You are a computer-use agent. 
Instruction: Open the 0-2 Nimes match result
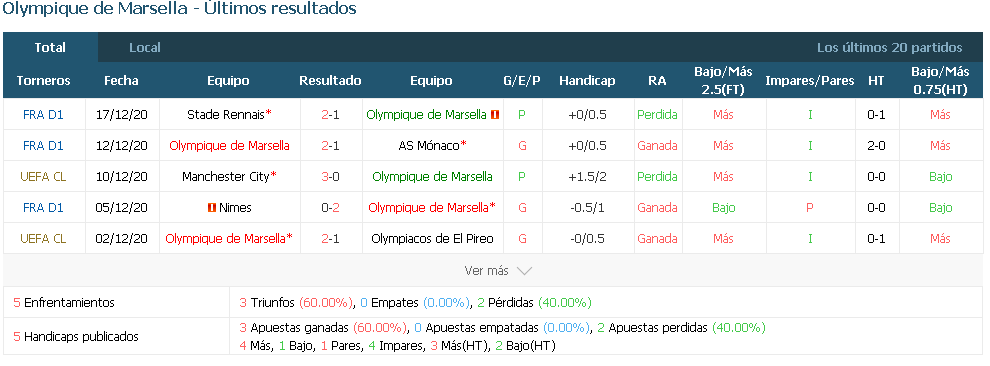(330, 208)
